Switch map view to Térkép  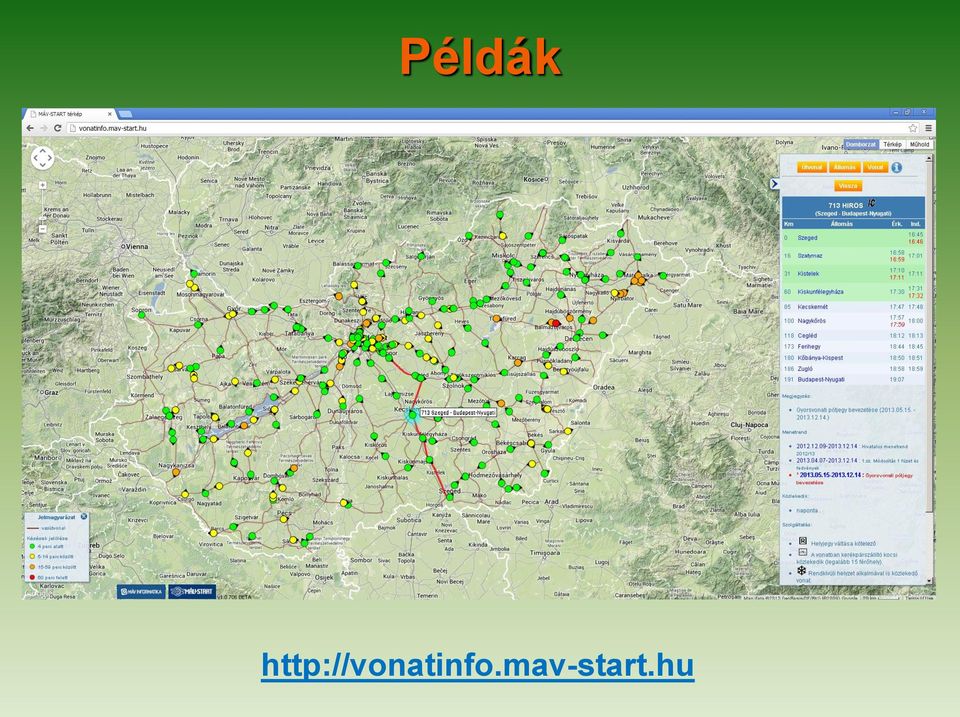tap(892, 144)
